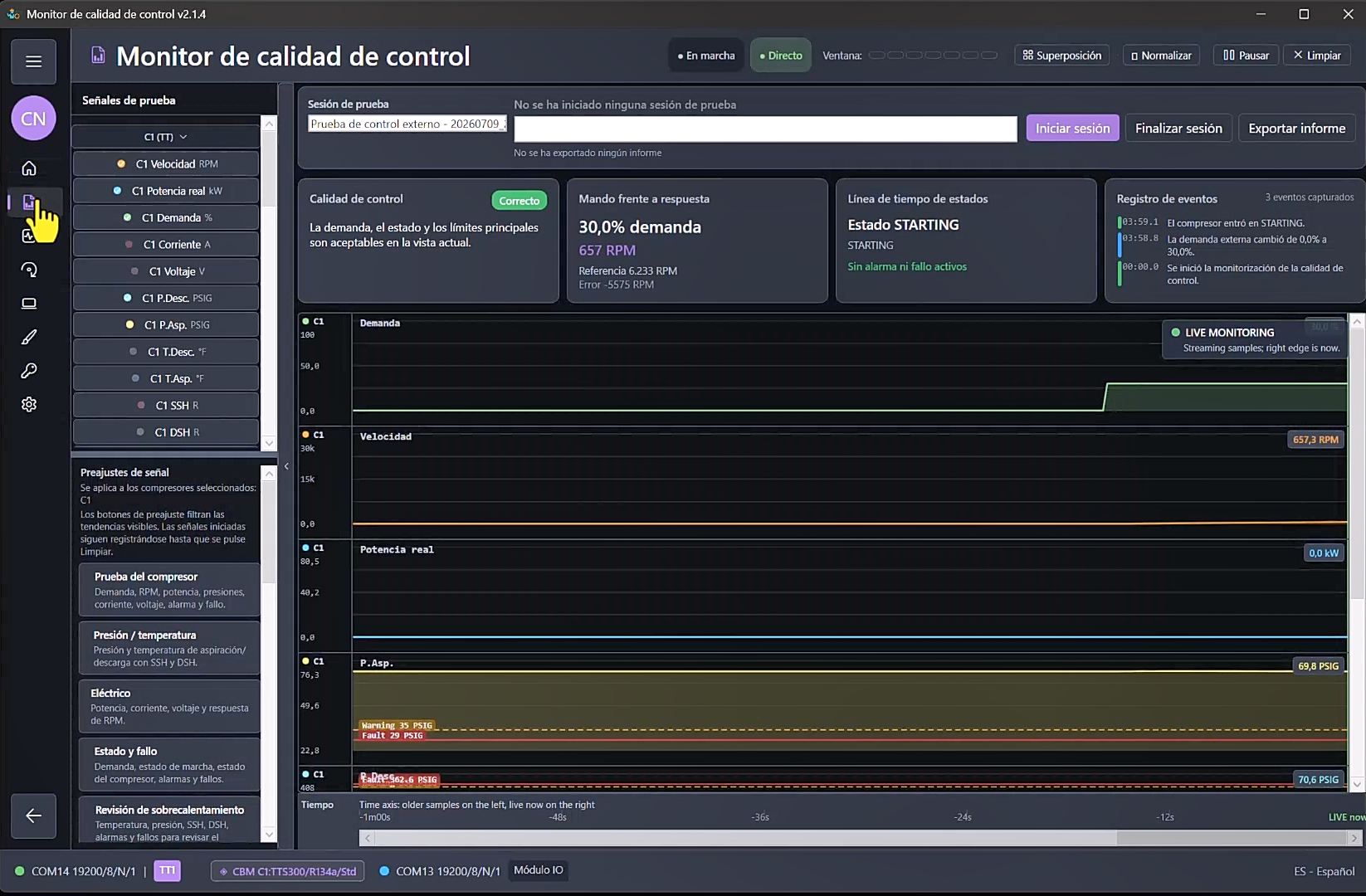
Task: Click the Módulo IO status label
Action: point(538,870)
